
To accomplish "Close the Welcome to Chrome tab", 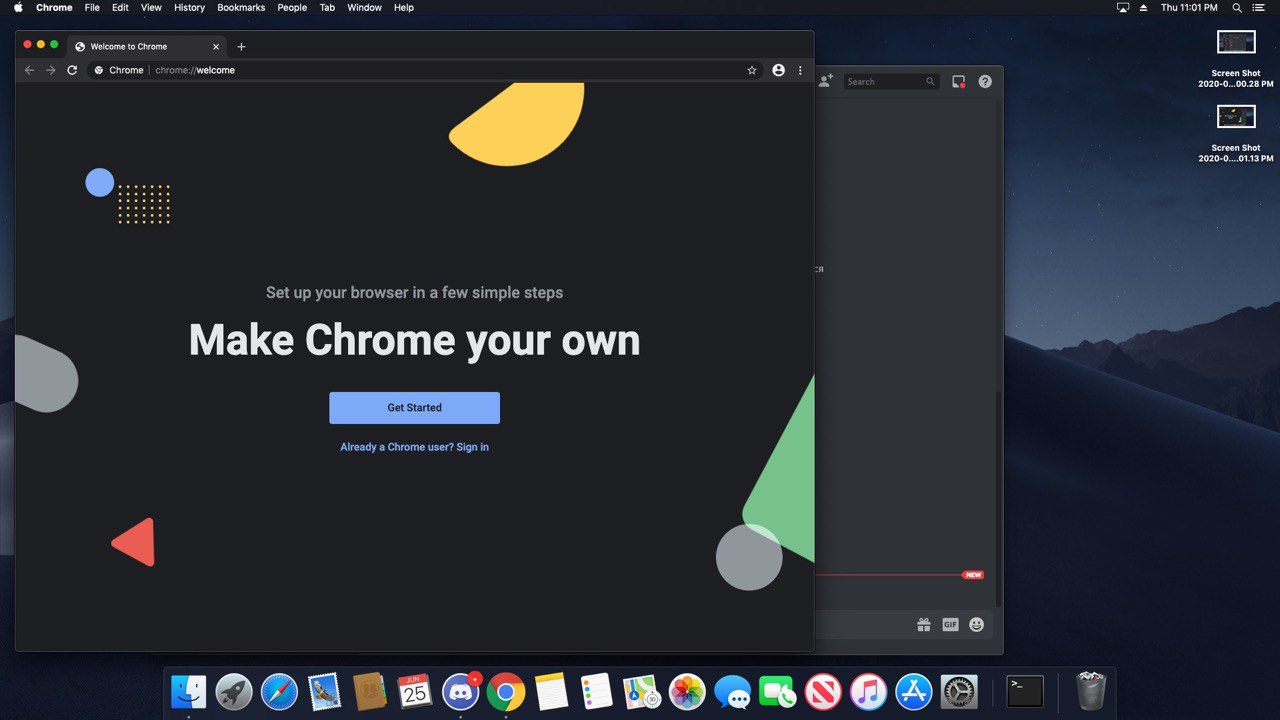I will [216, 47].
